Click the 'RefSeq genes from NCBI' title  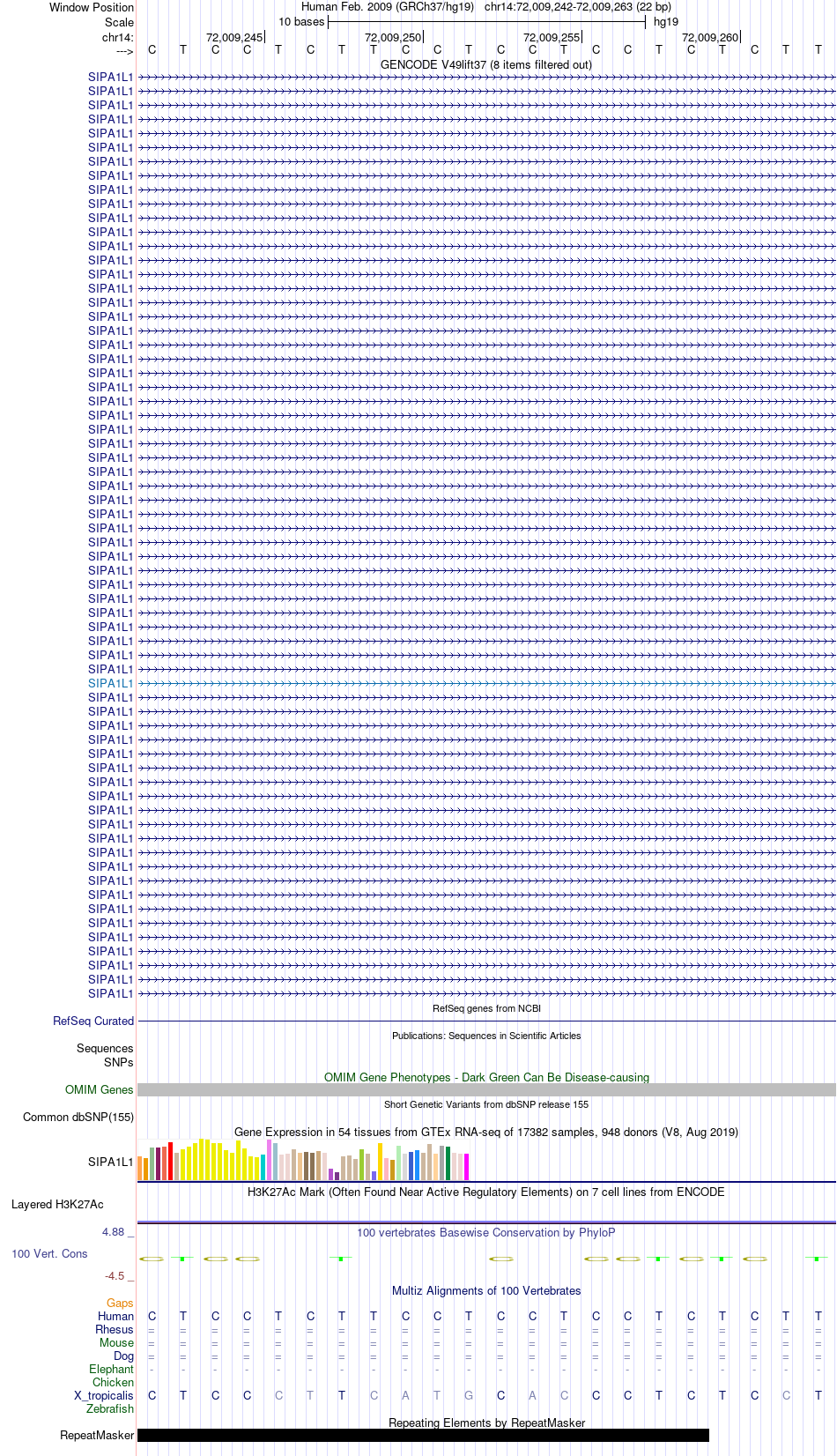(486, 1008)
